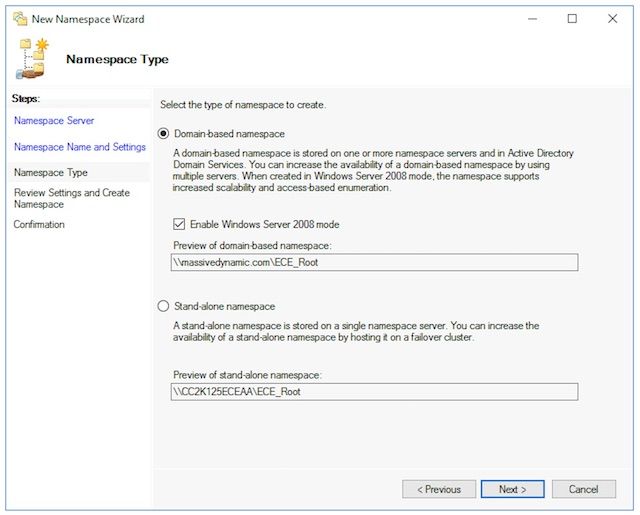This screenshot has width=640, height=515.
Task: Click the Next button
Action: [512, 489]
